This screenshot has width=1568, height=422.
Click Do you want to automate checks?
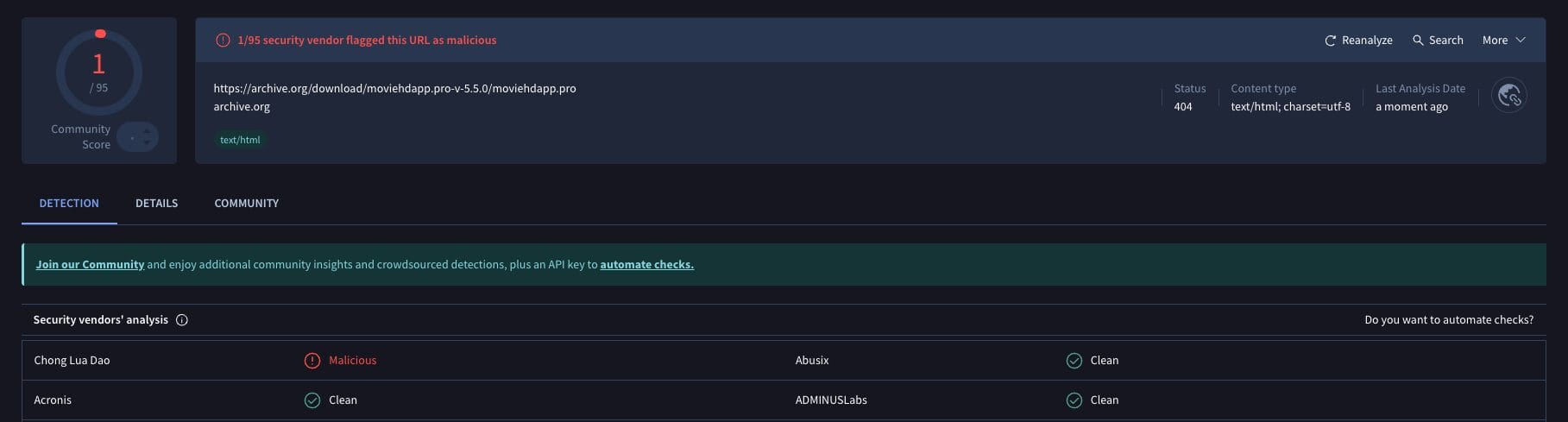pyautogui.click(x=1449, y=320)
